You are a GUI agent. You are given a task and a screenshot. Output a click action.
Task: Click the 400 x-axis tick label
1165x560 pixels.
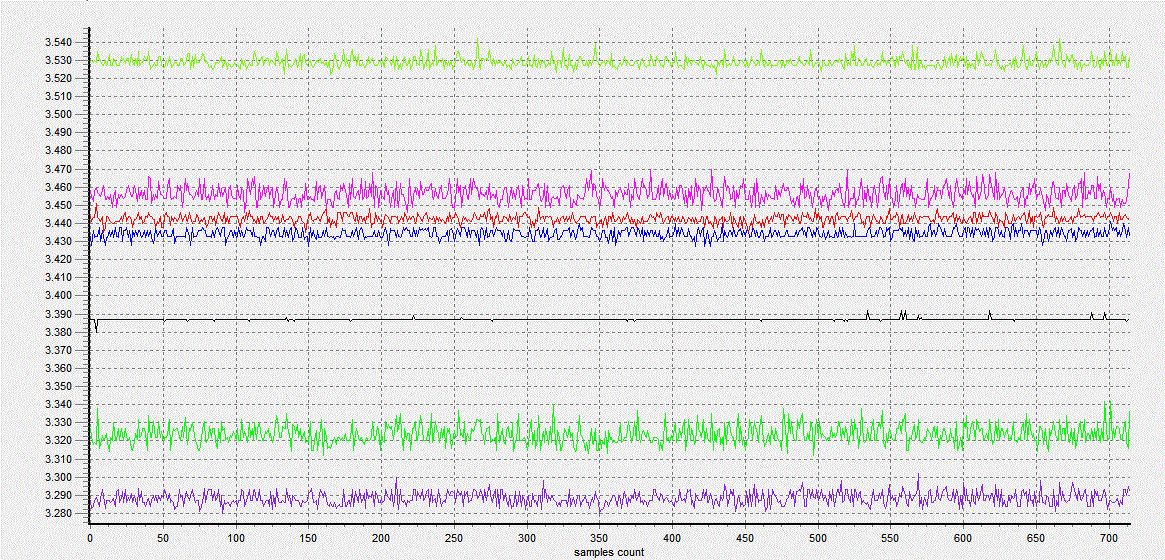[x=672, y=538]
